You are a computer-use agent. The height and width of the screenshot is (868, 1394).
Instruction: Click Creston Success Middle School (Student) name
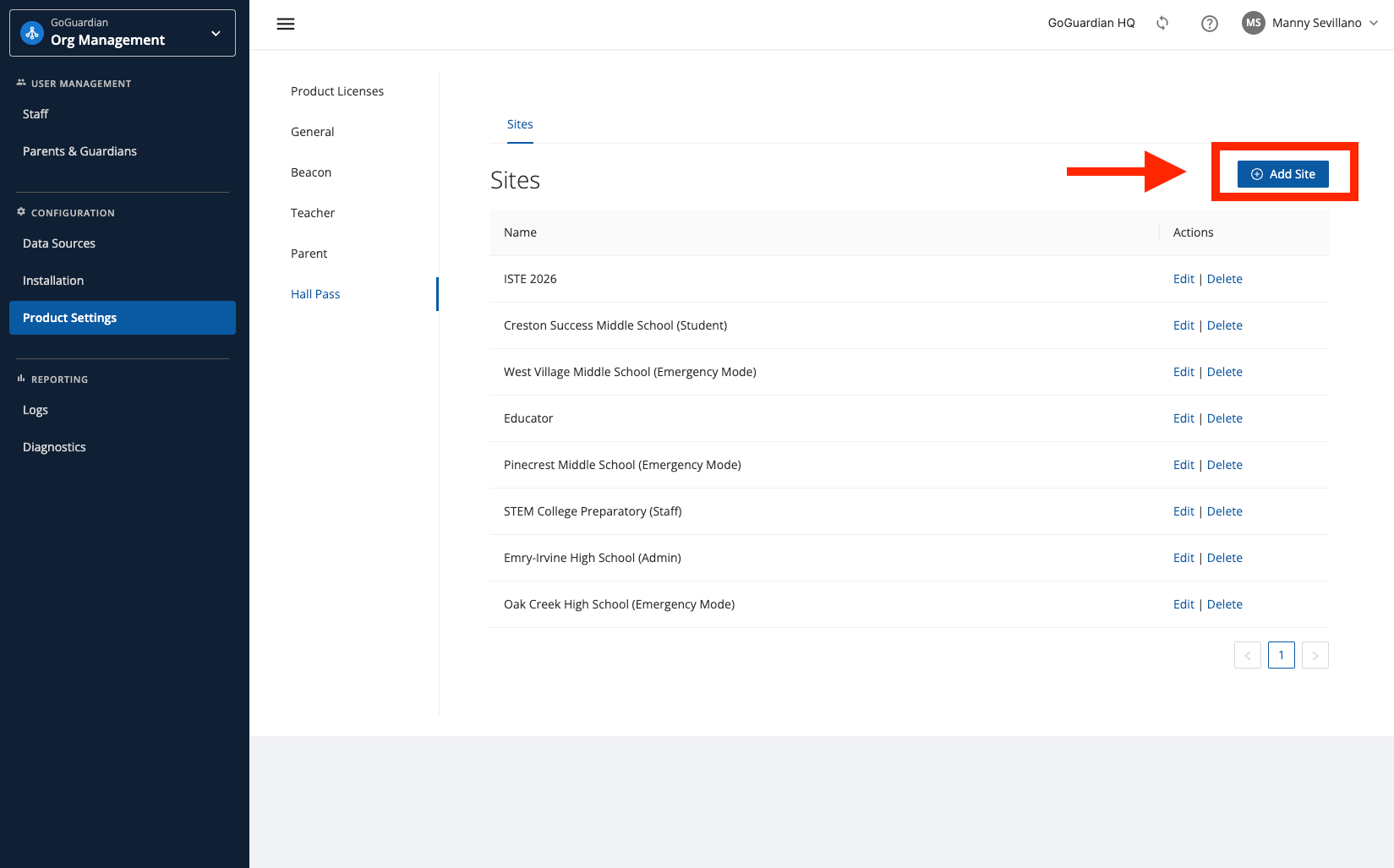(x=615, y=325)
